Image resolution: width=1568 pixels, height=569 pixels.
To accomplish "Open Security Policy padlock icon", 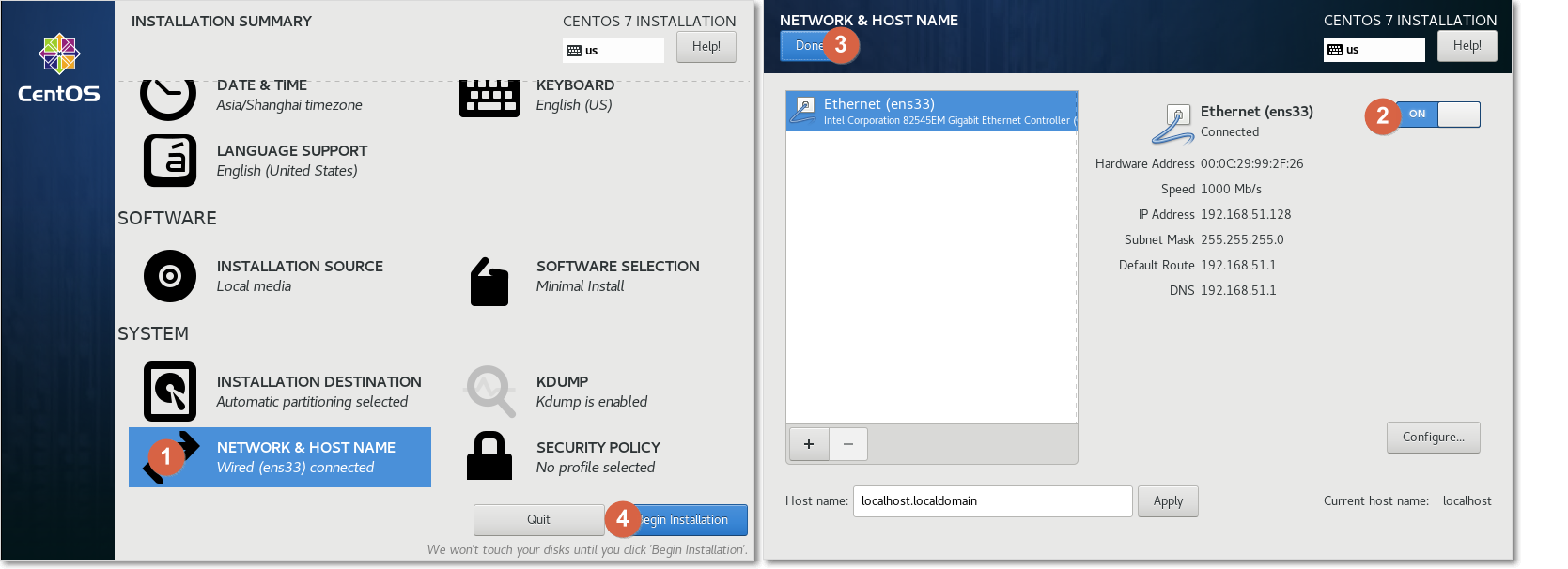I will tap(489, 455).
